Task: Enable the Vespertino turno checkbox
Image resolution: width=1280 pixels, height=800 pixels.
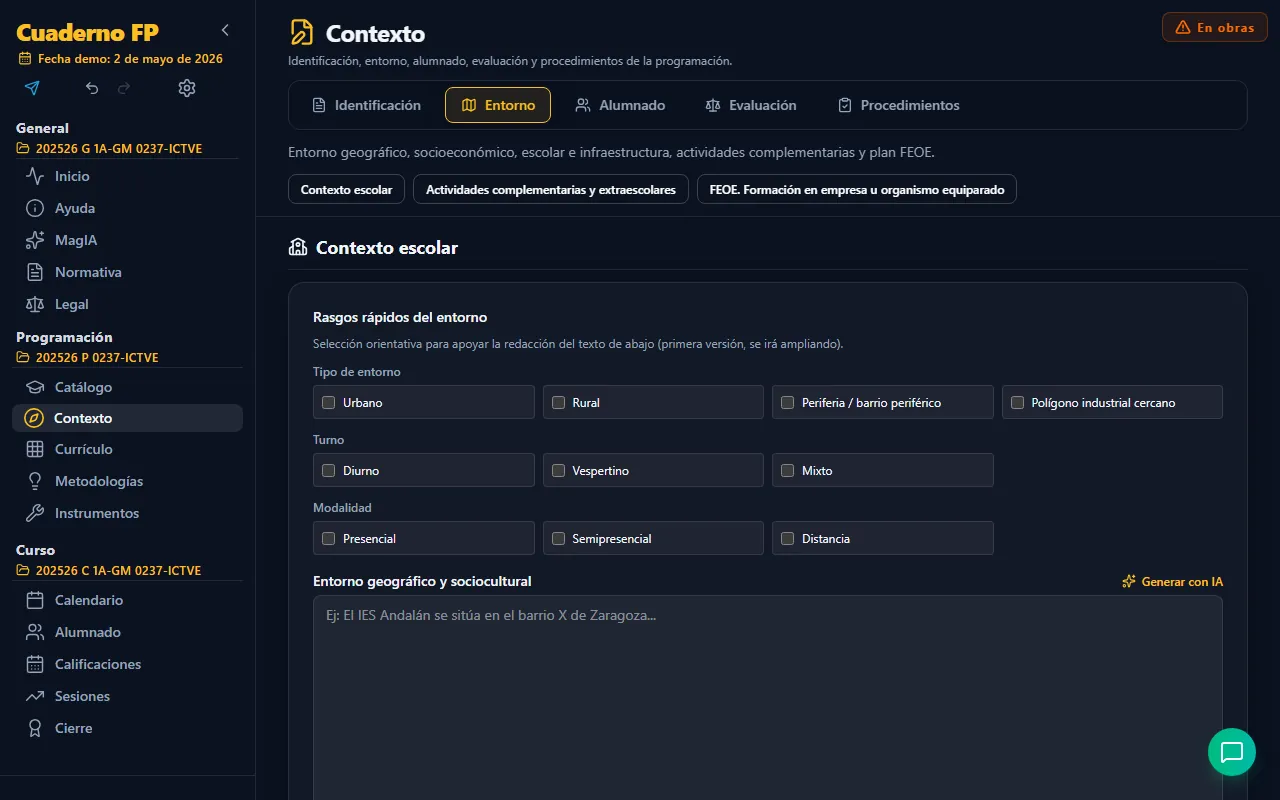Action: coord(558,470)
